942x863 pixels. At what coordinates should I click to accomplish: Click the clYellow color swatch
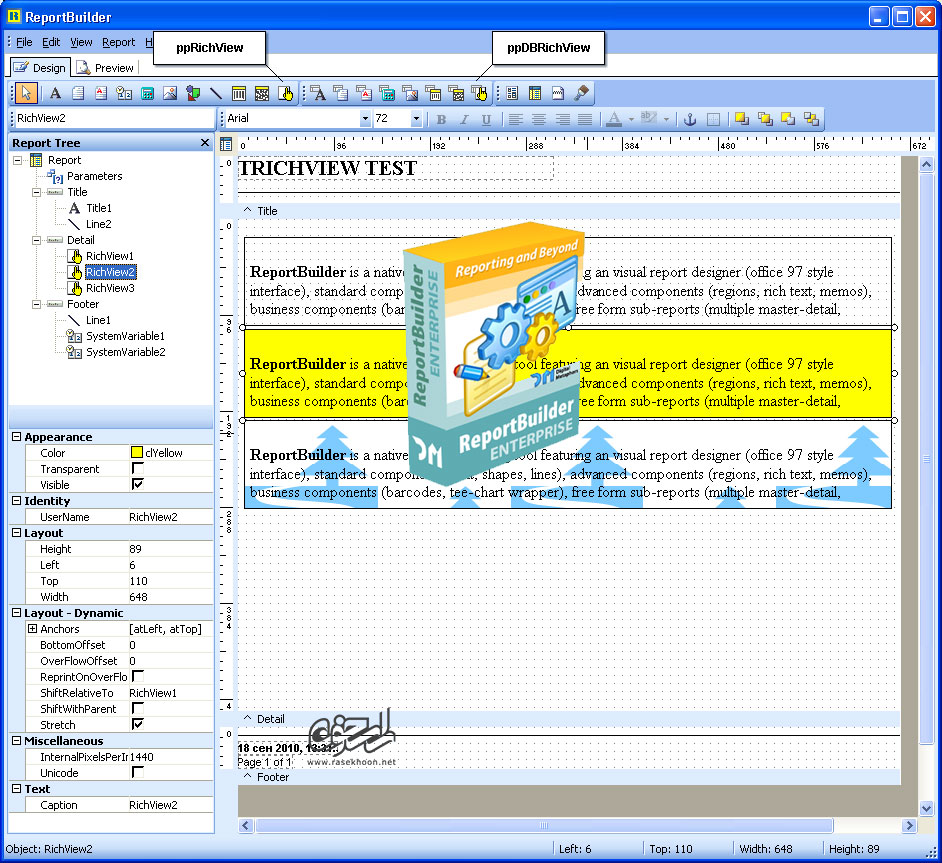(x=136, y=452)
